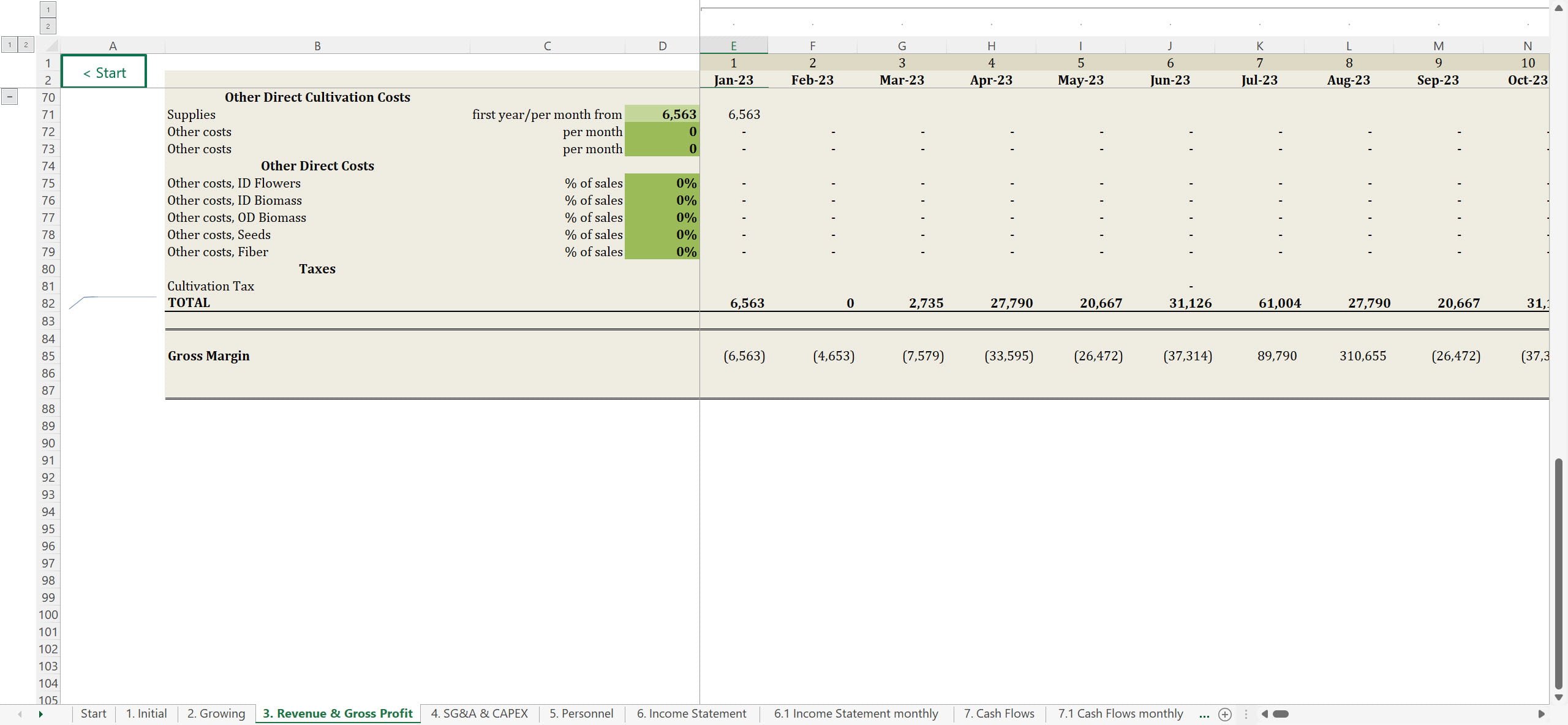Show row outline level 1
1568x725 pixels.
point(10,45)
